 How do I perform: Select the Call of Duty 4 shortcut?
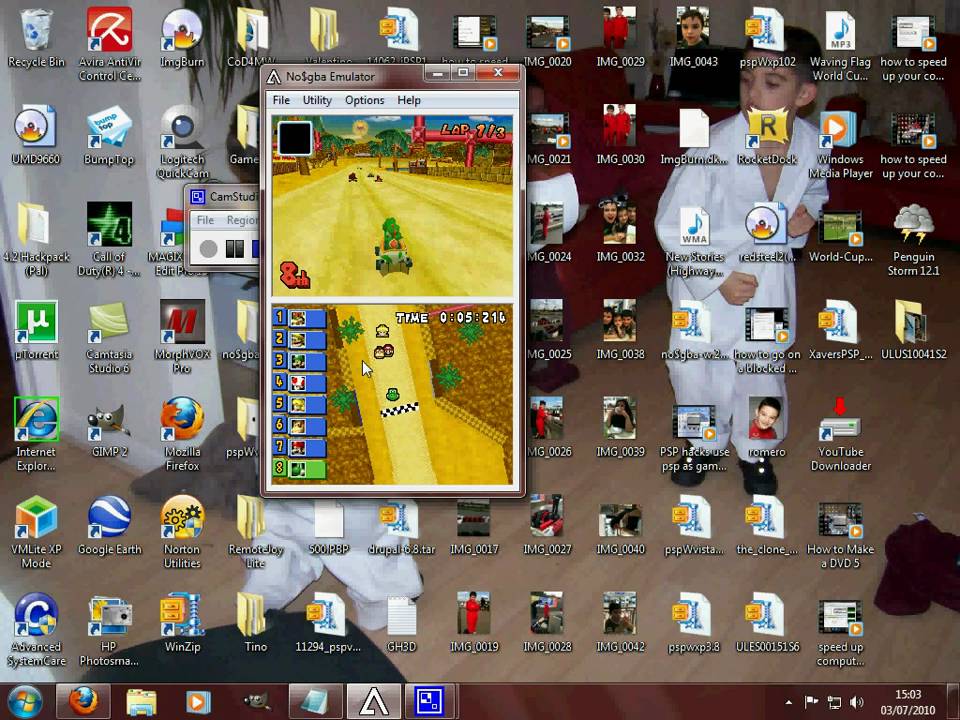[x=109, y=239]
